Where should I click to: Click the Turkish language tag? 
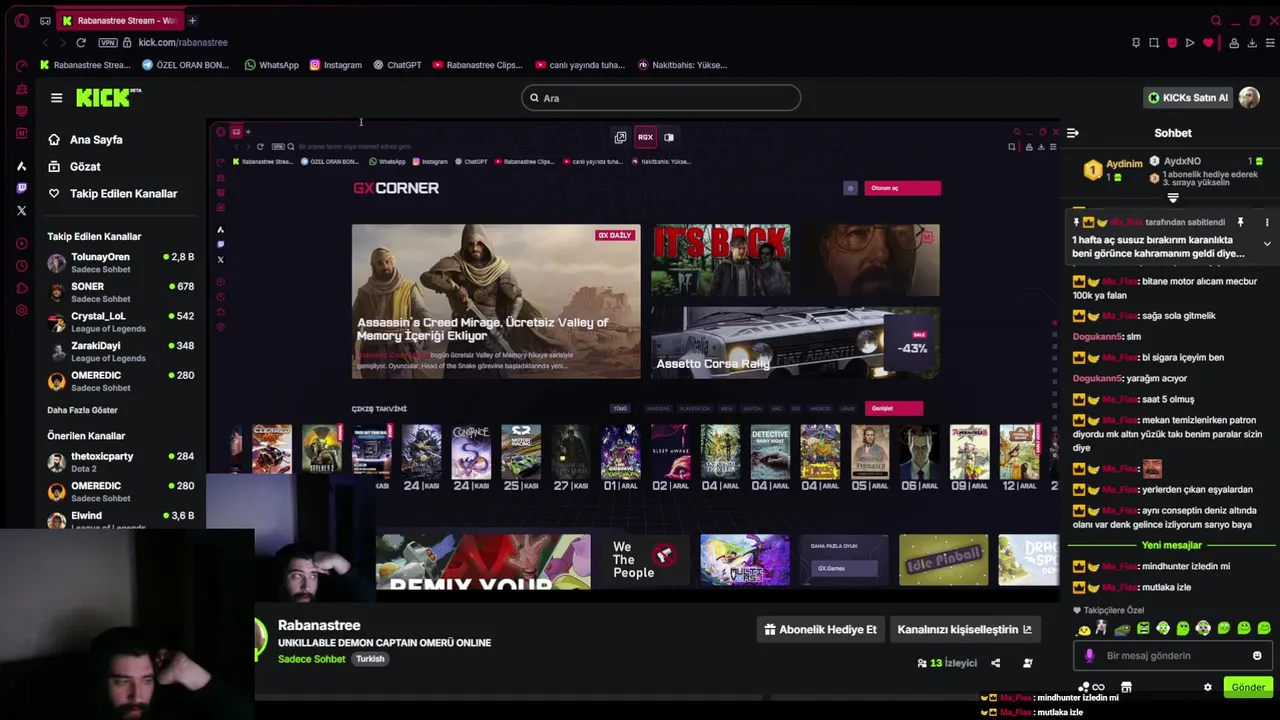tap(370, 659)
